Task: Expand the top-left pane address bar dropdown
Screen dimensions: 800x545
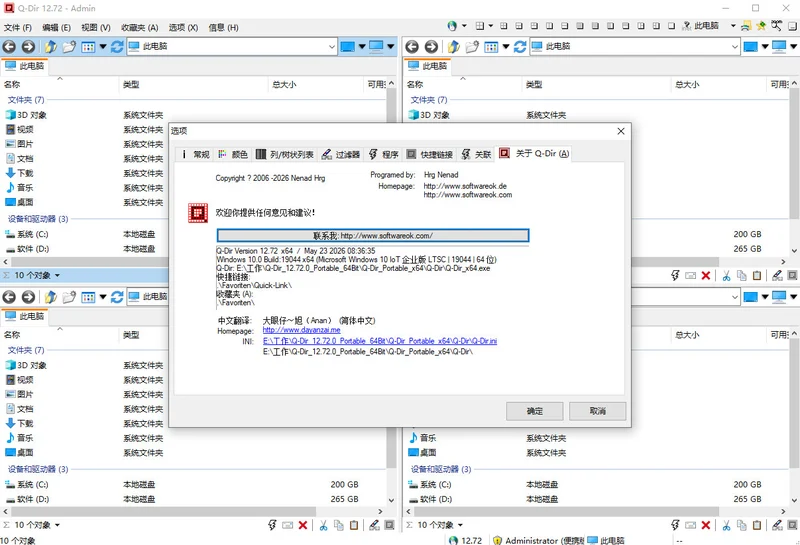Action: pos(332,47)
